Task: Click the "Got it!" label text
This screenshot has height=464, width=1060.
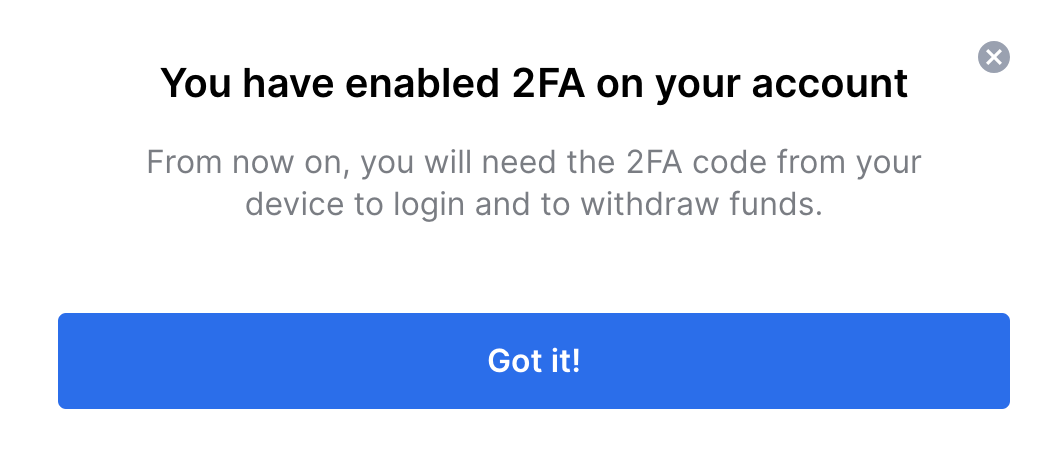Action: click(533, 361)
